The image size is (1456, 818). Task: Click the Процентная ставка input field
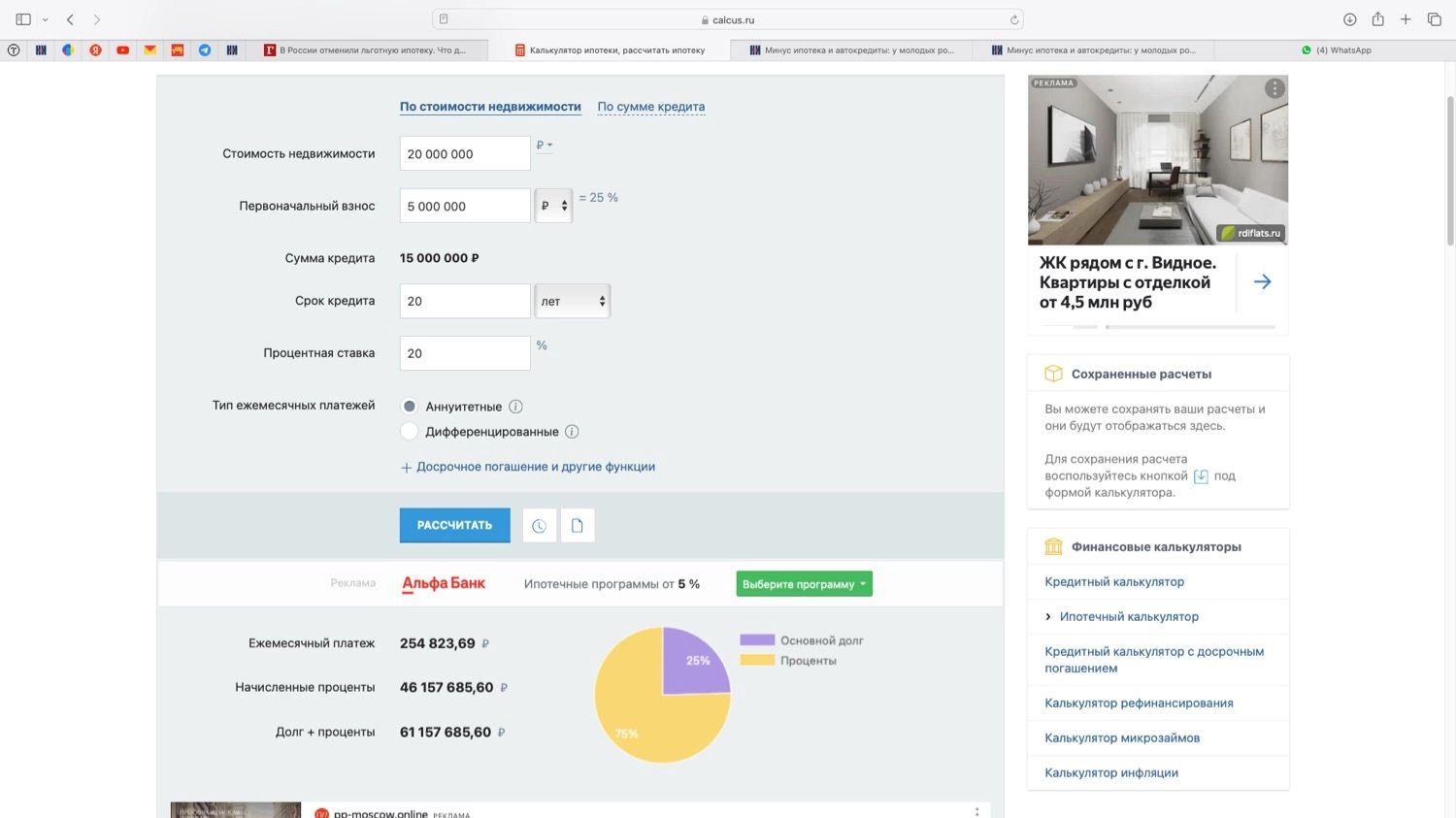[465, 354]
